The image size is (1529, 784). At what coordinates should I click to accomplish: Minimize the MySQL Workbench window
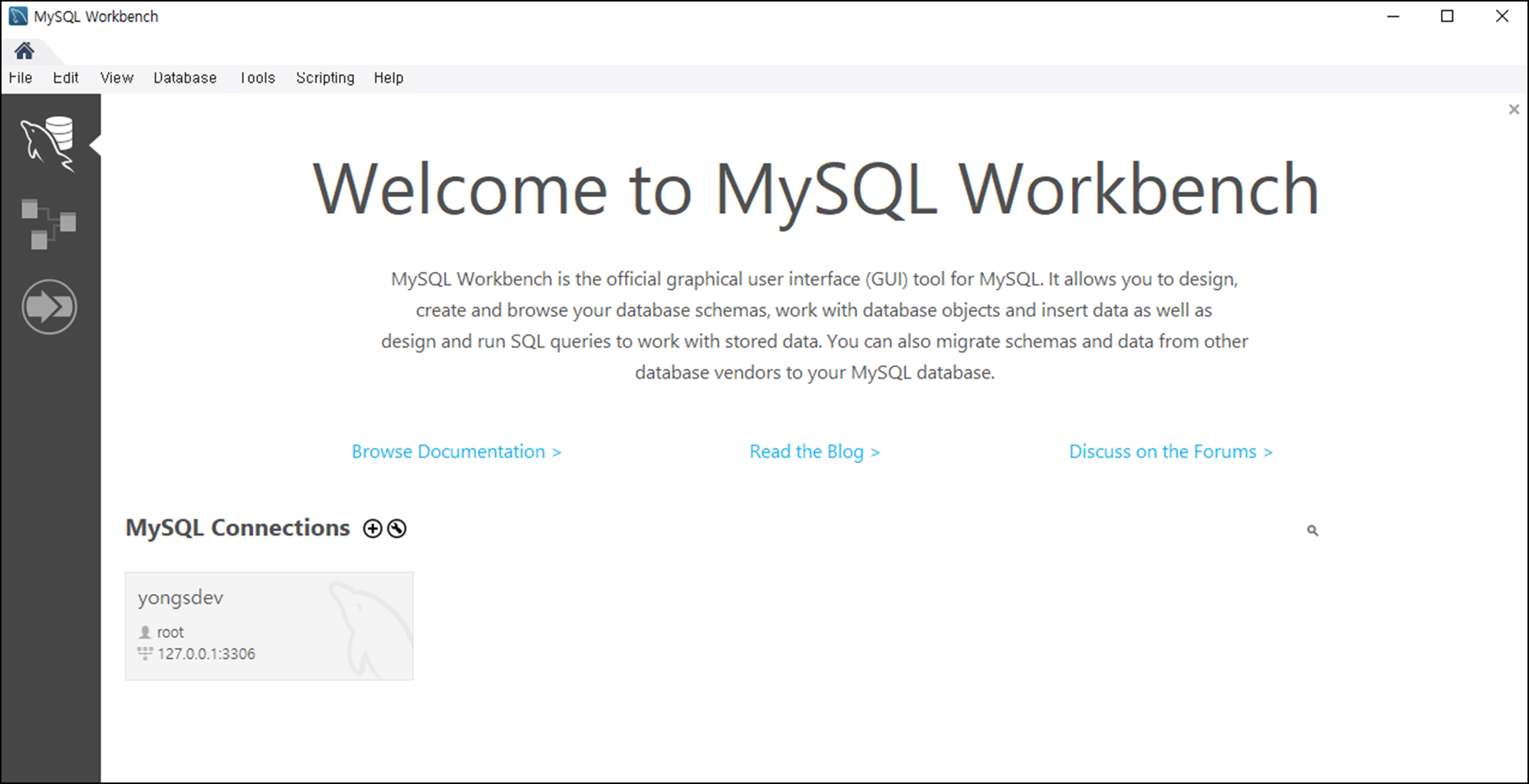(x=1393, y=16)
